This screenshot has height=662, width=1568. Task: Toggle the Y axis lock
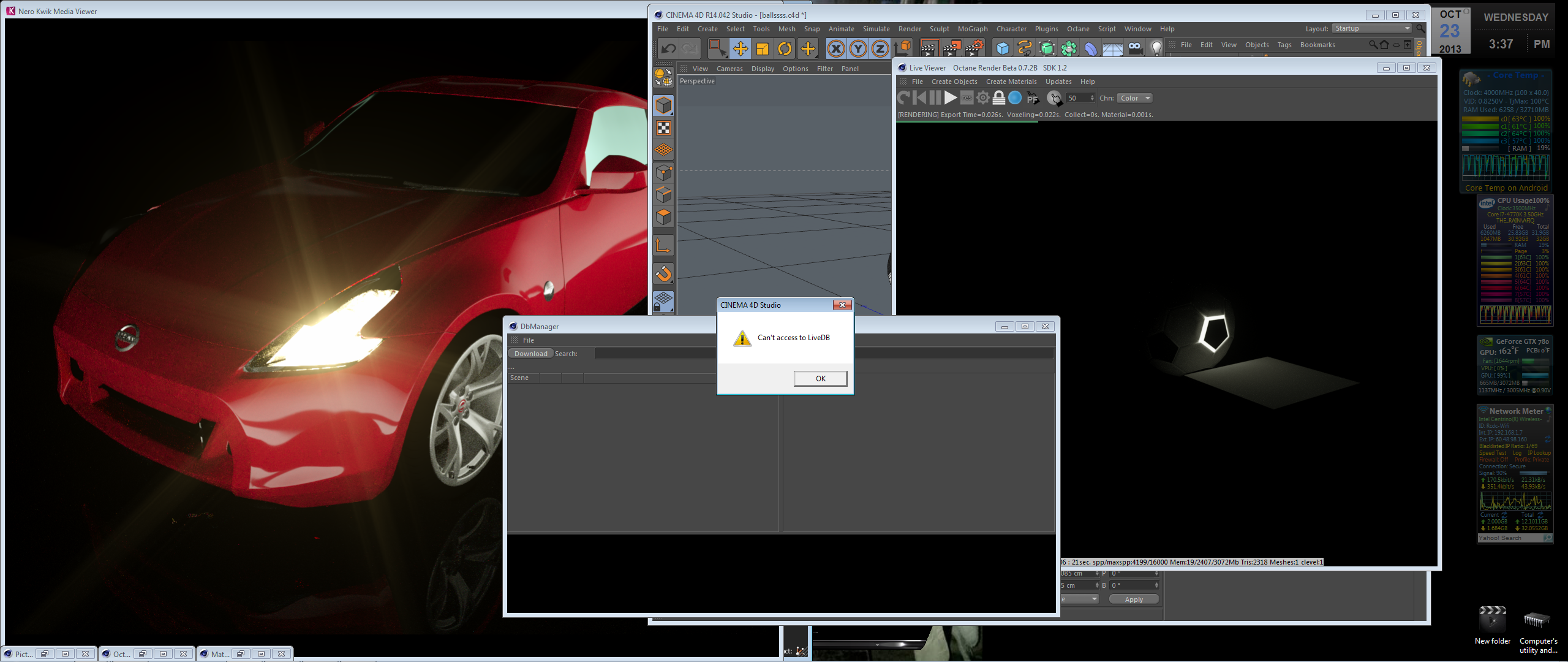[858, 49]
